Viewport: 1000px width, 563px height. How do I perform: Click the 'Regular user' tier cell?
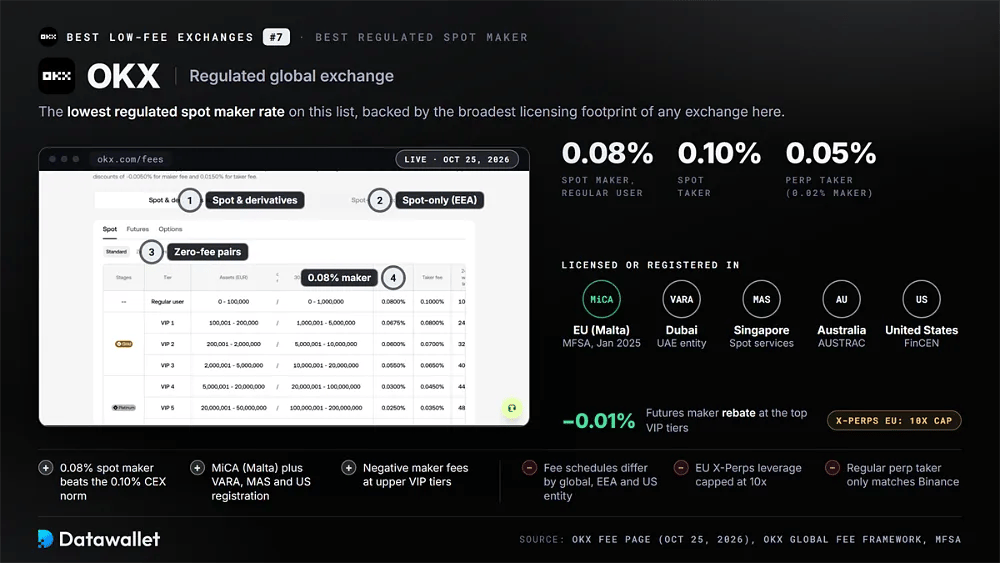pyautogui.click(x=167, y=302)
